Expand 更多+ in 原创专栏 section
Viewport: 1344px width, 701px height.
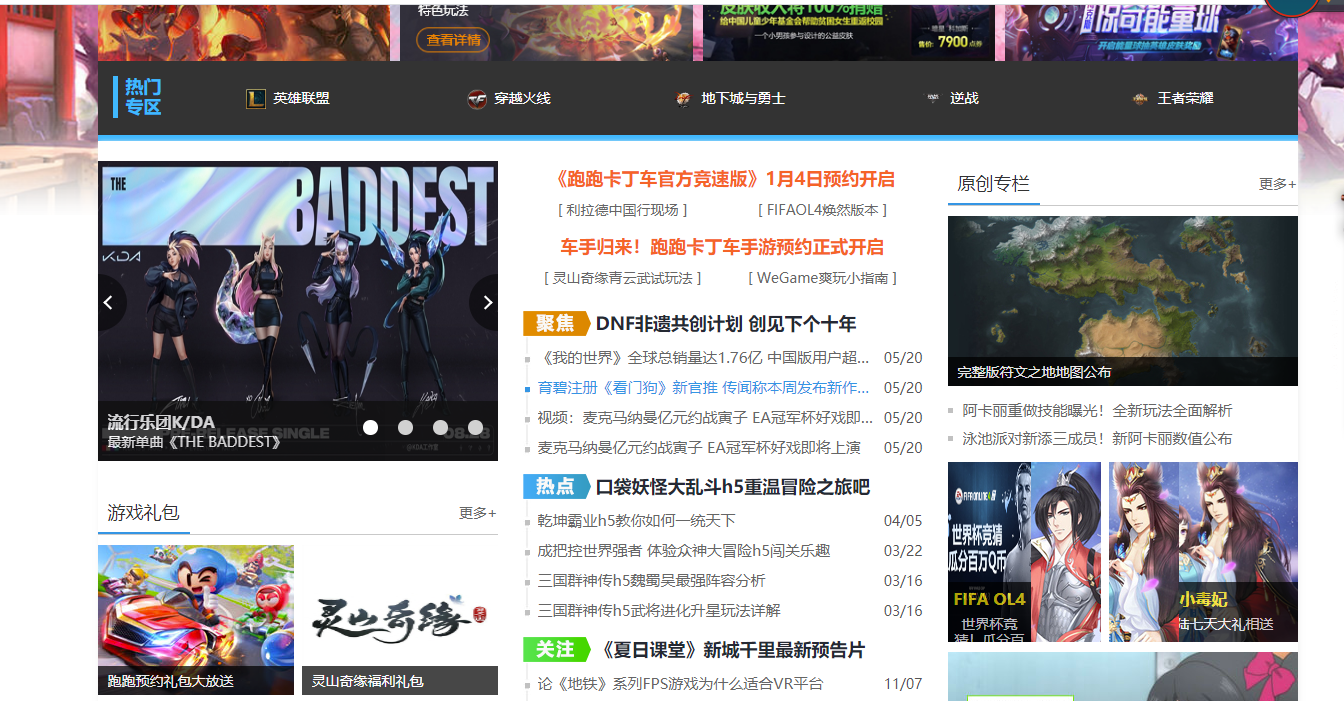pos(1277,184)
